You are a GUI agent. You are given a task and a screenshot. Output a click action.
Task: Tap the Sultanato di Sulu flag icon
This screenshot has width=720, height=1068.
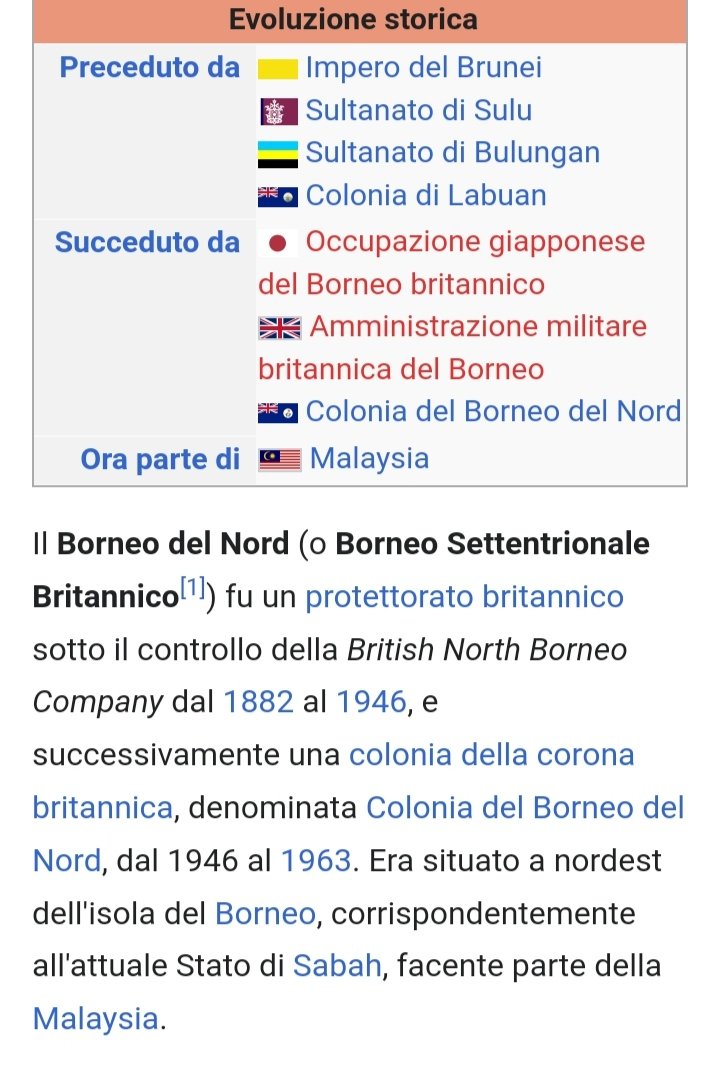point(278,112)
